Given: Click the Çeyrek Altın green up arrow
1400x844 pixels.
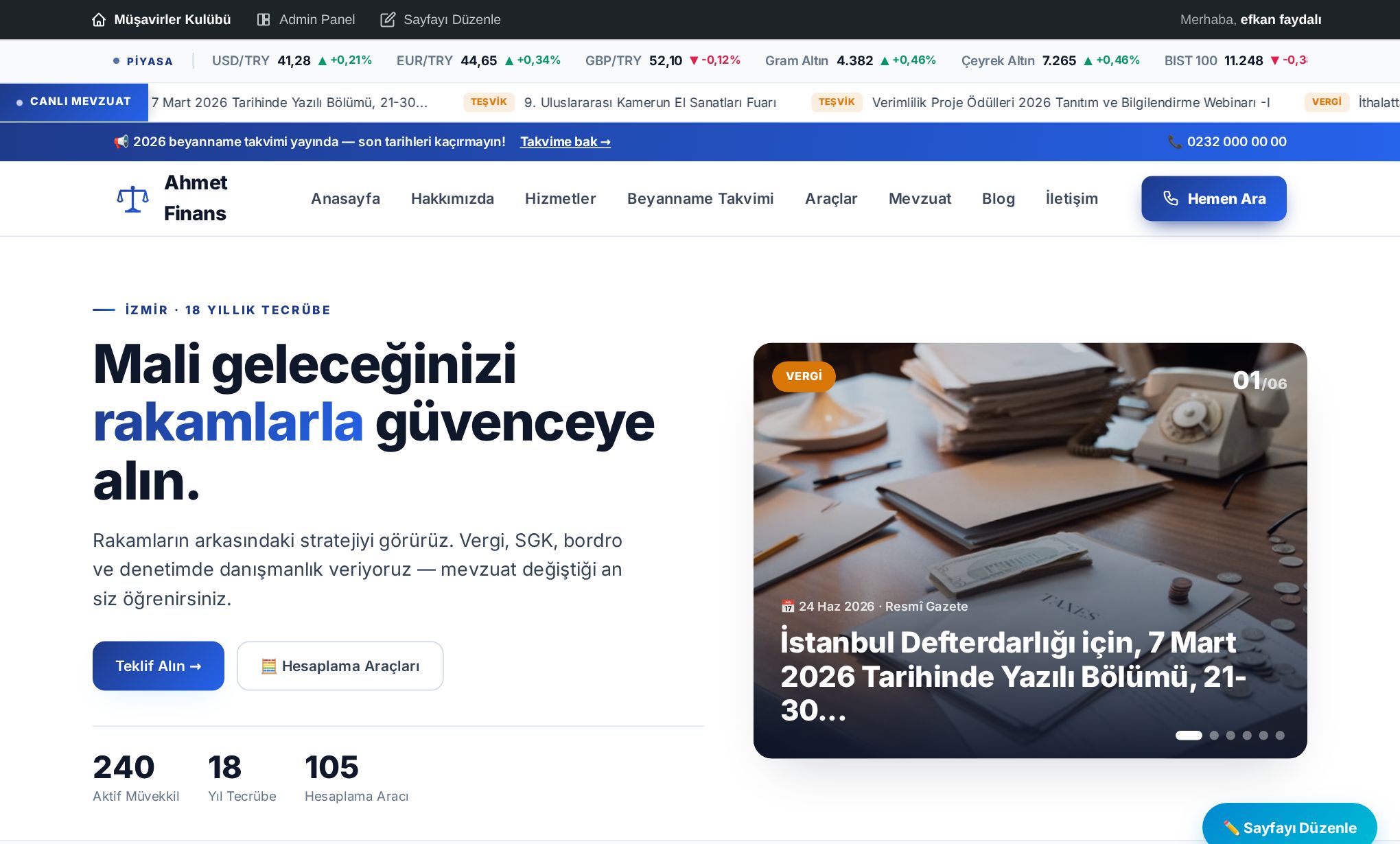Looking at the screenshot, I should 1088,61.
